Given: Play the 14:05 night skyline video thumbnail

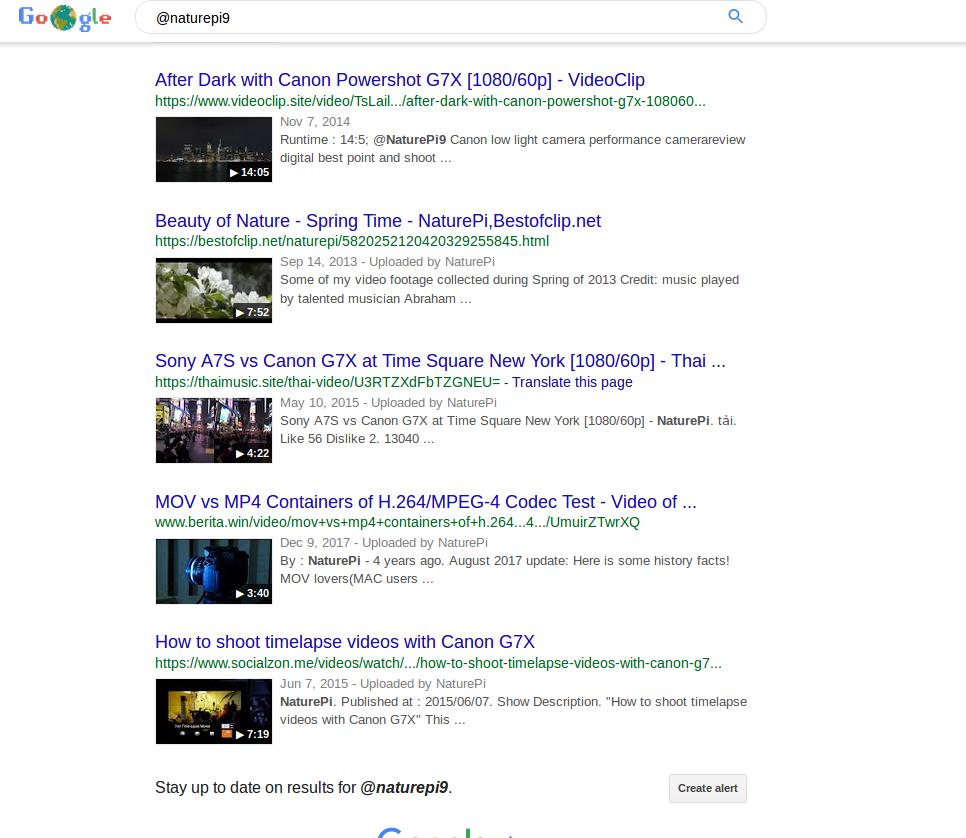Looking at the screenshot, I should (214, 149).
